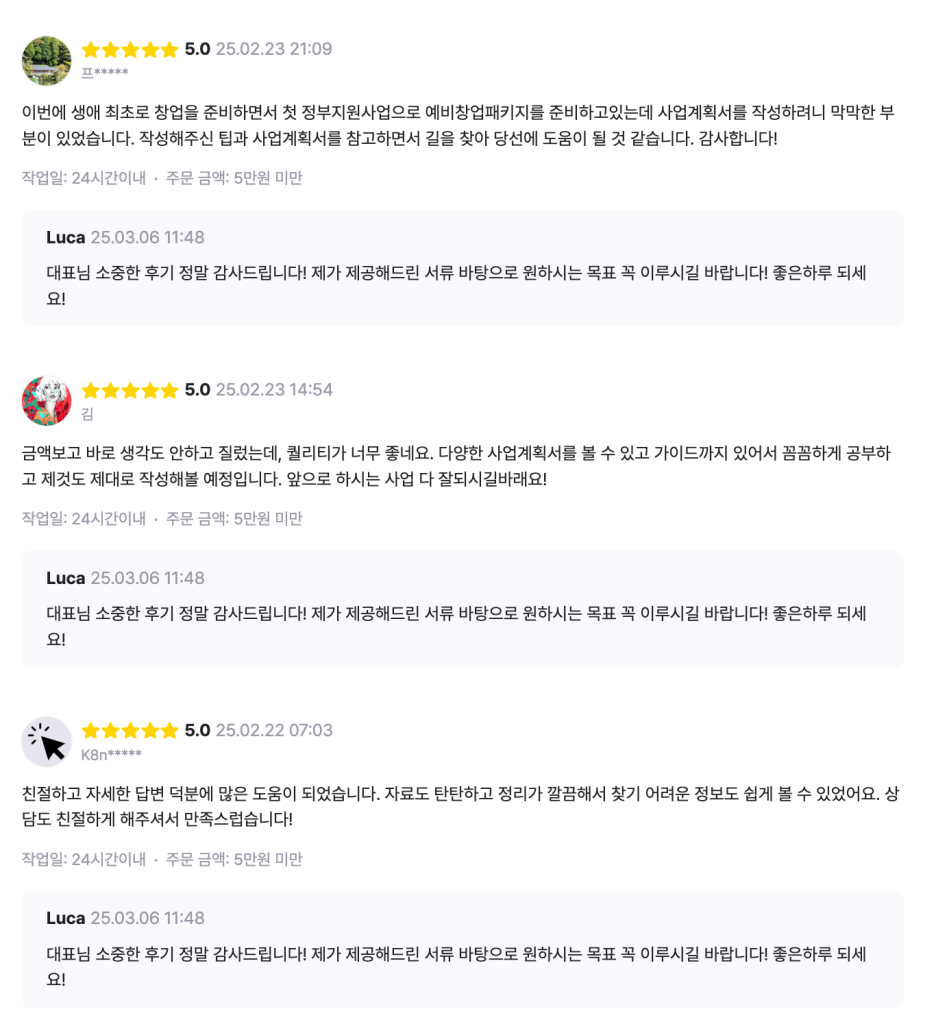Click the star rating on 25.02.22 review

point(130,731)
